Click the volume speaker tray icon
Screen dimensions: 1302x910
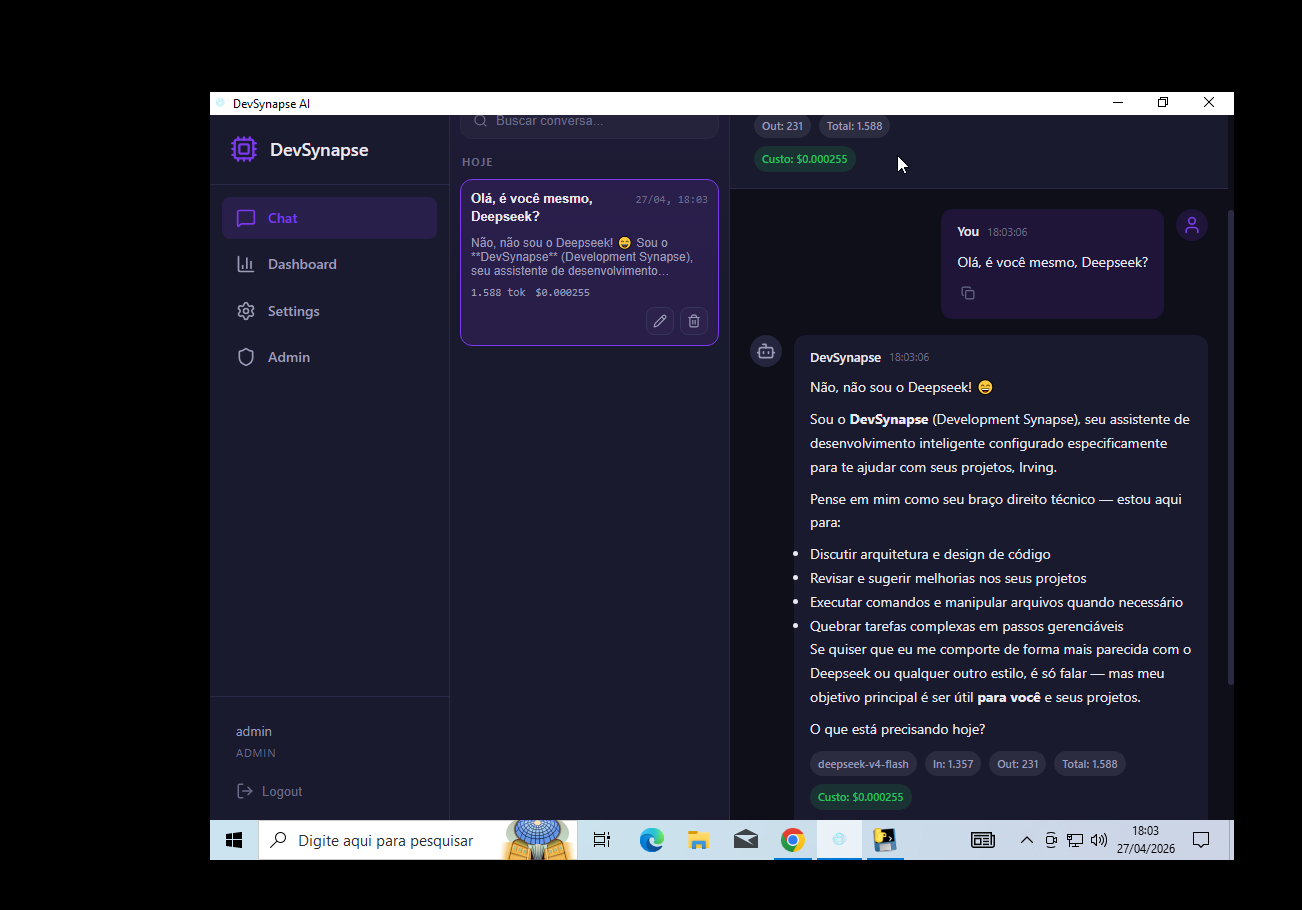[1099, 840]
